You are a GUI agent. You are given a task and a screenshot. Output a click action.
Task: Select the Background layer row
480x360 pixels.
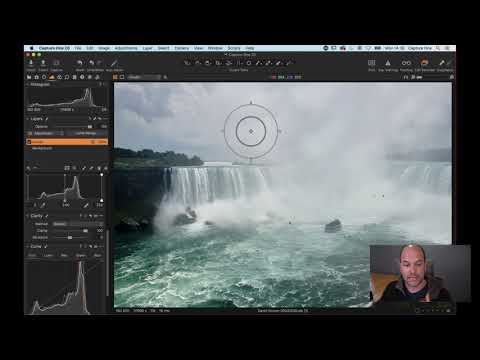click(x=67, y=148)
